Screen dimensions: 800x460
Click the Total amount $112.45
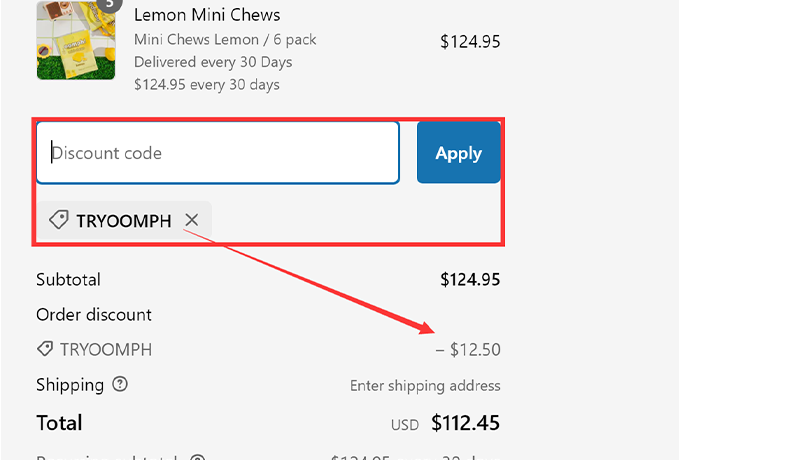[465, 423]
